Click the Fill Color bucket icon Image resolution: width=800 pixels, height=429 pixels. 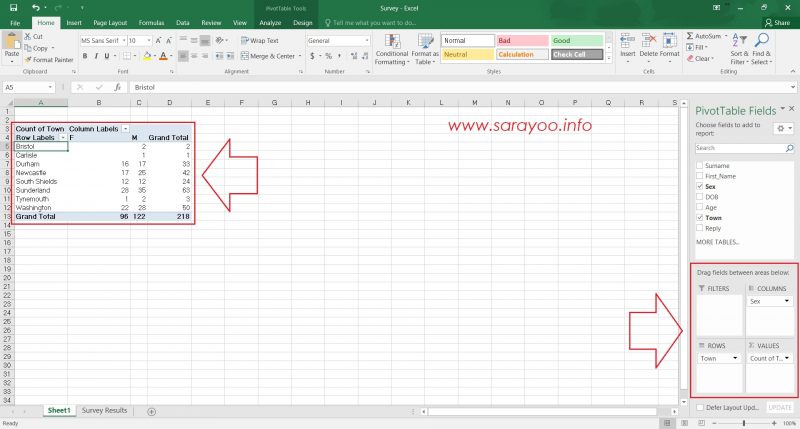coord(147,56)
